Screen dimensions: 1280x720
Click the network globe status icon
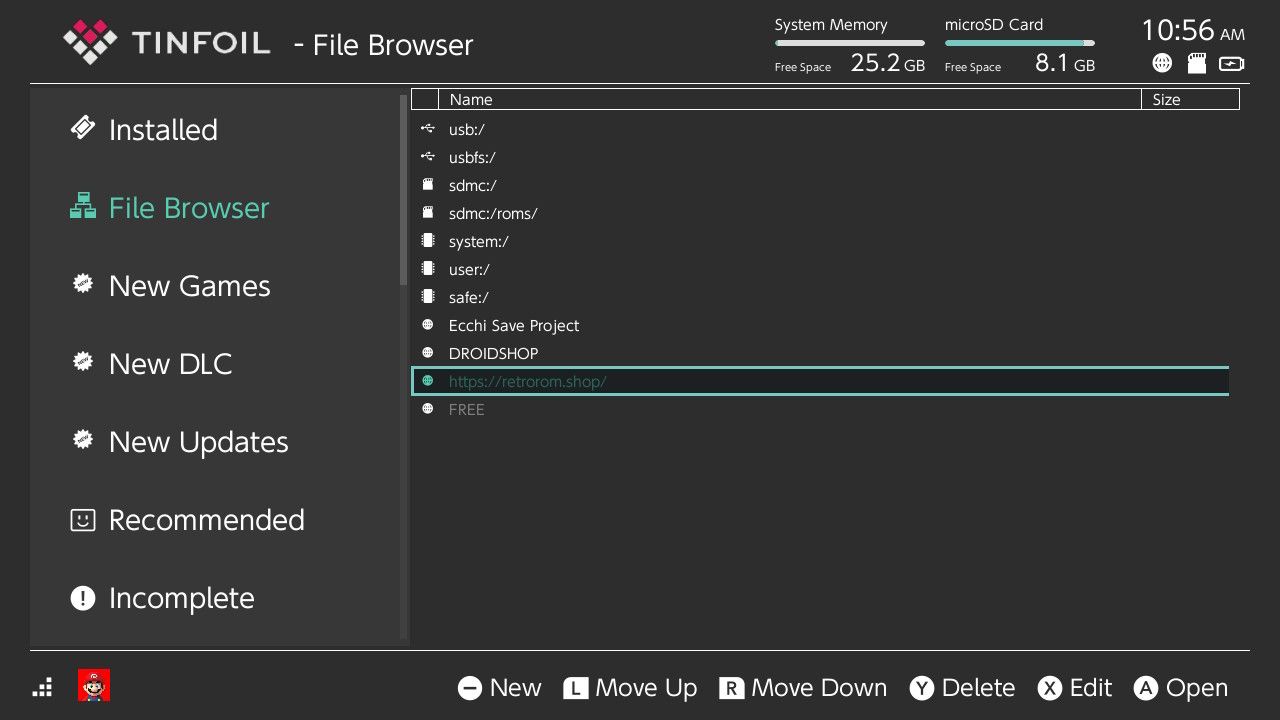[x=1162, y=63]
